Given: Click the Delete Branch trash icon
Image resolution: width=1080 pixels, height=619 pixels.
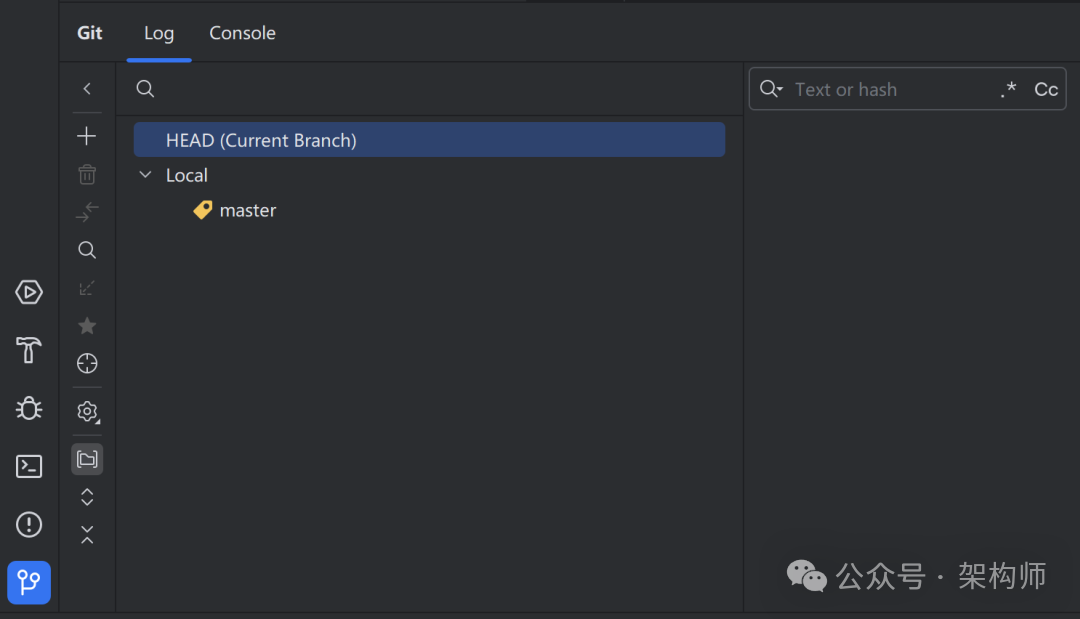Looking at the screenshot, I should [x=87, y=174].
